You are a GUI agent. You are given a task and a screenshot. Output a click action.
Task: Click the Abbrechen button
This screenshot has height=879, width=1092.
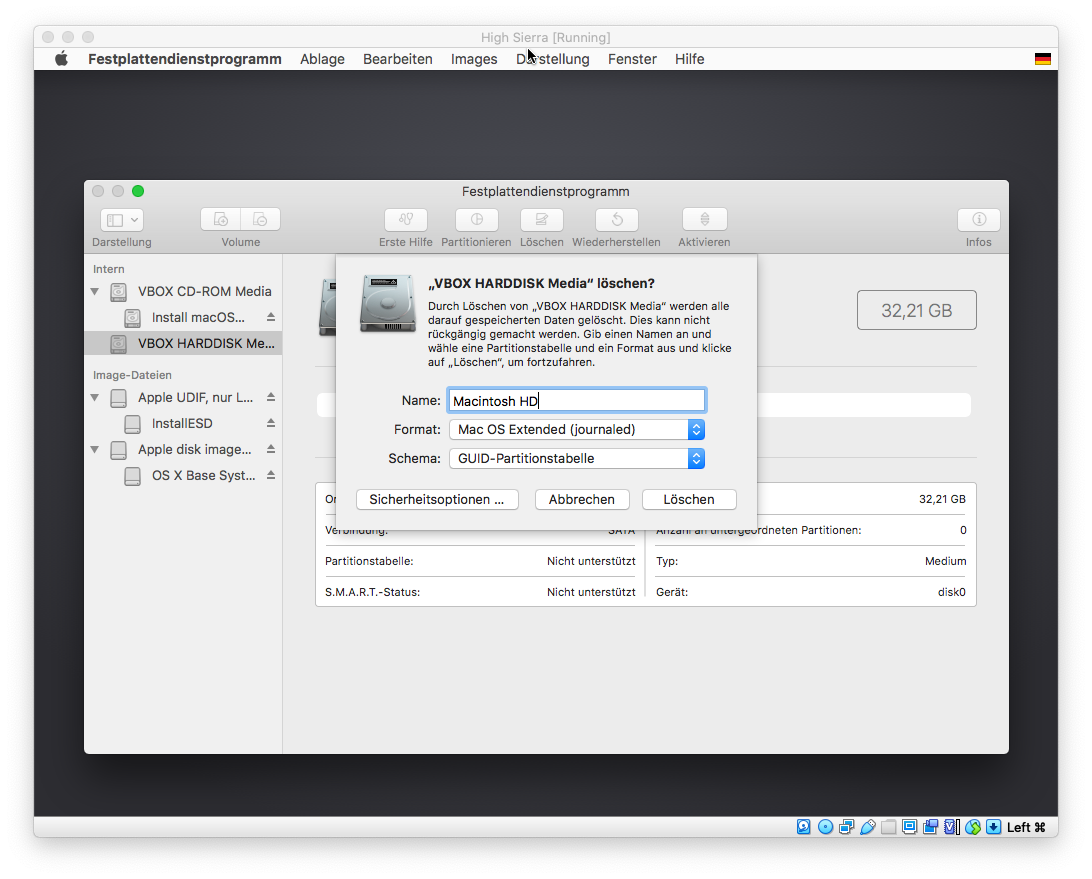click(581, 499)
